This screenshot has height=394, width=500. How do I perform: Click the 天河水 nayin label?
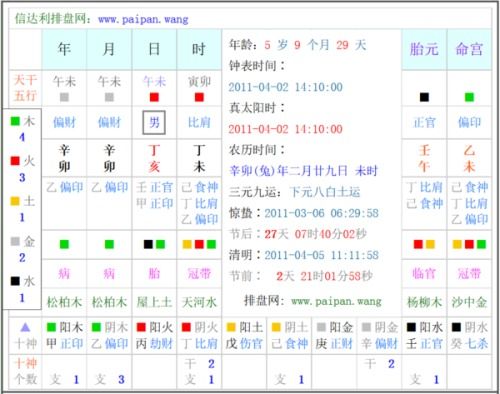pyautogui.click(x=199, y=302)
